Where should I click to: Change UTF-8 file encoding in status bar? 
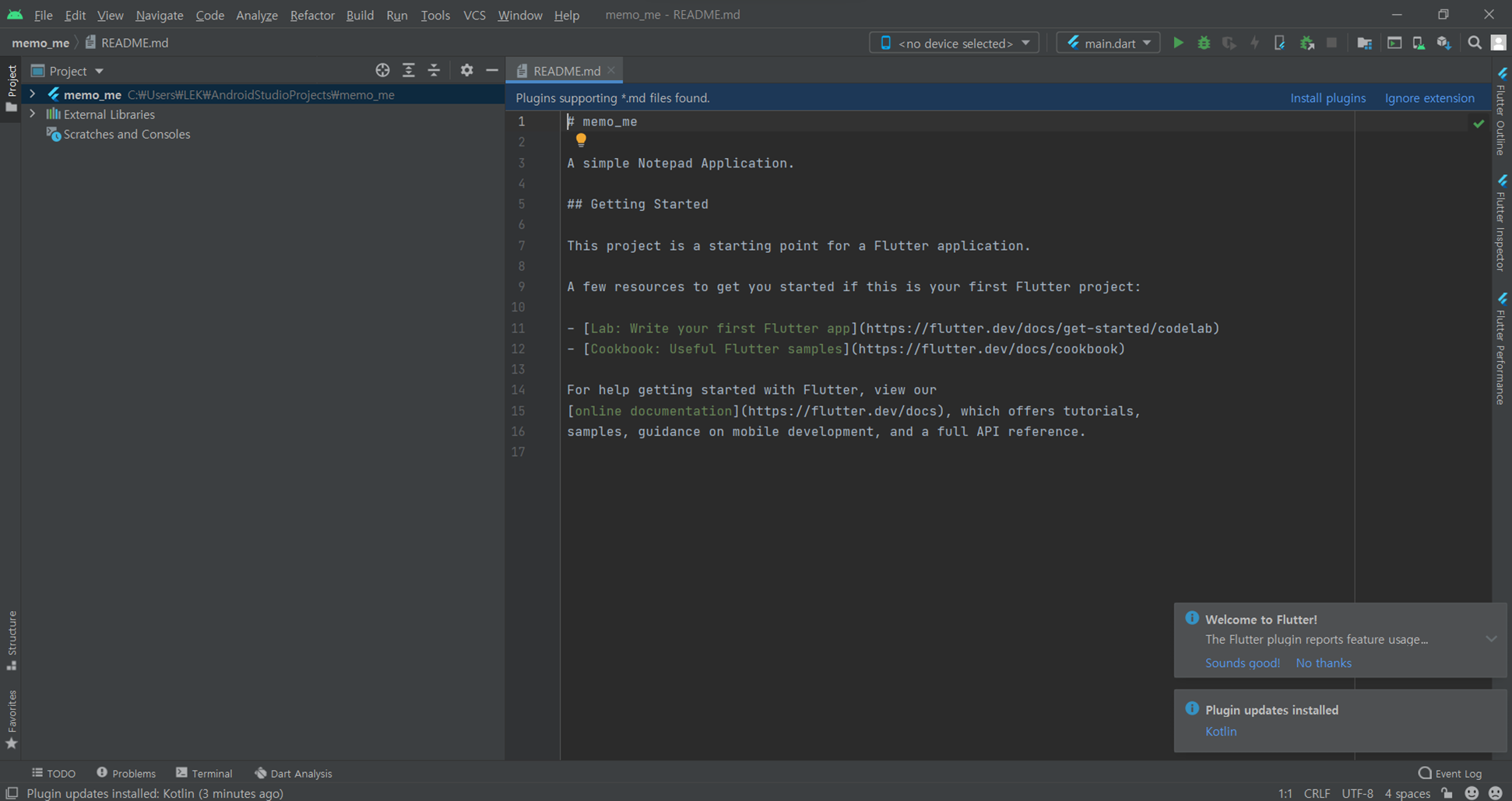point(1357,793)
